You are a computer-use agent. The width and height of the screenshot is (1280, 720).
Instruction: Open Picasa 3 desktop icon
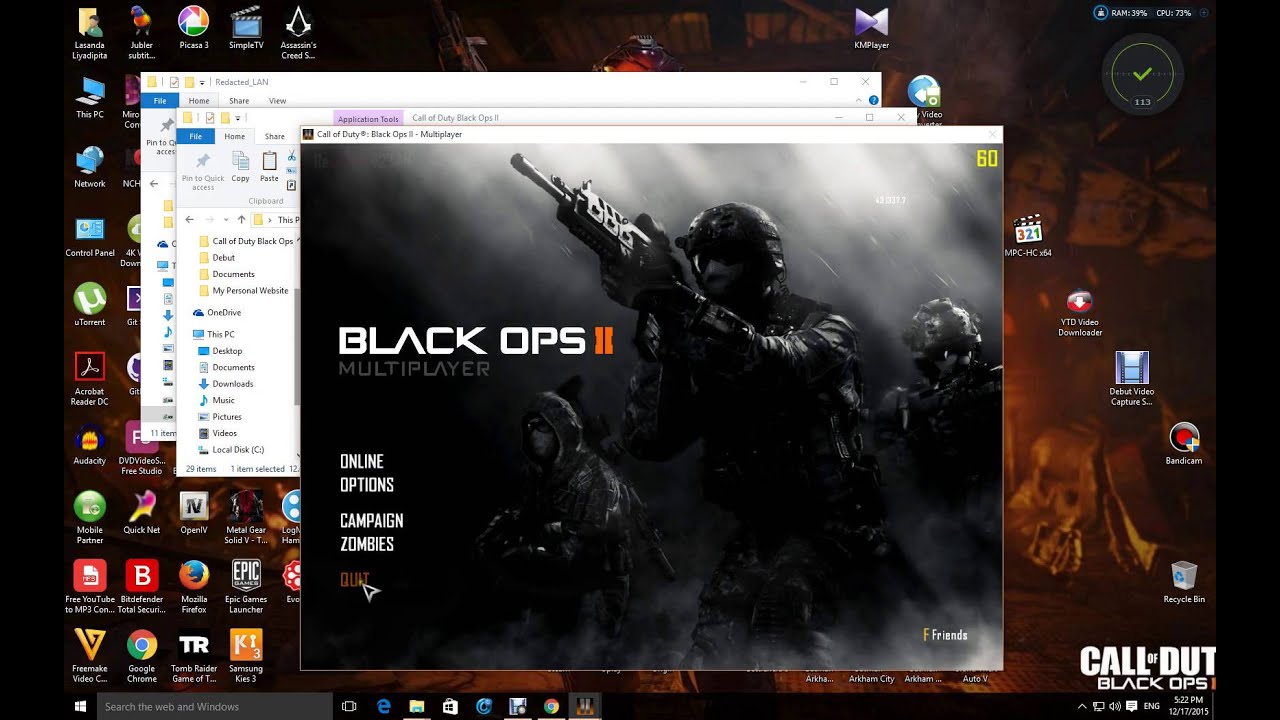tap(194, 28)
